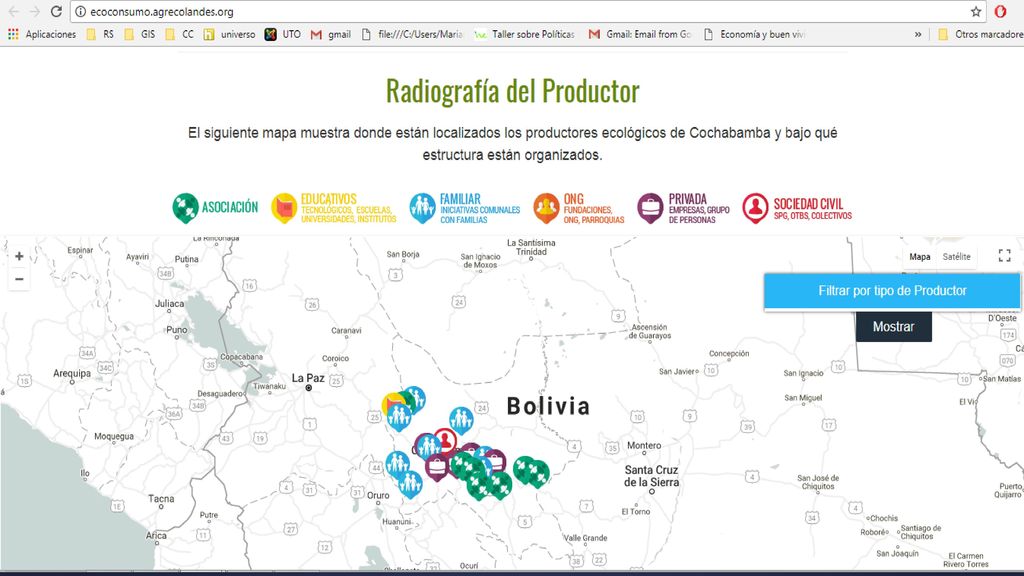Click the Oruro city label
1024x576 pixels.
[378, 495]
